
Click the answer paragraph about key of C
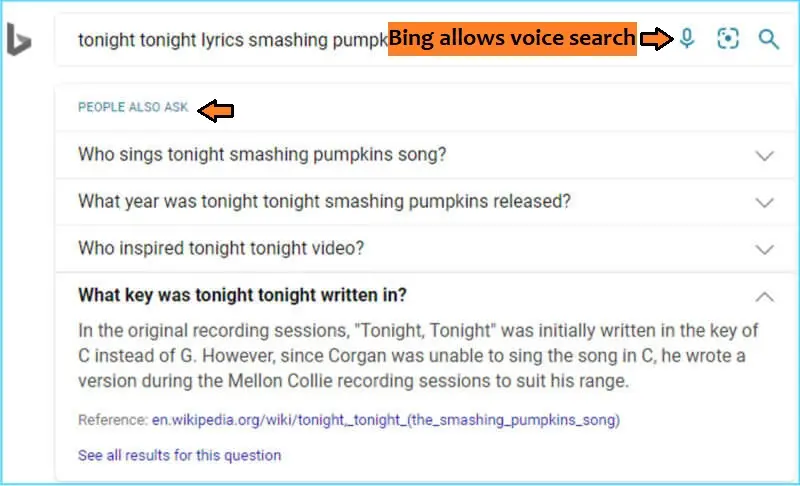418,355
